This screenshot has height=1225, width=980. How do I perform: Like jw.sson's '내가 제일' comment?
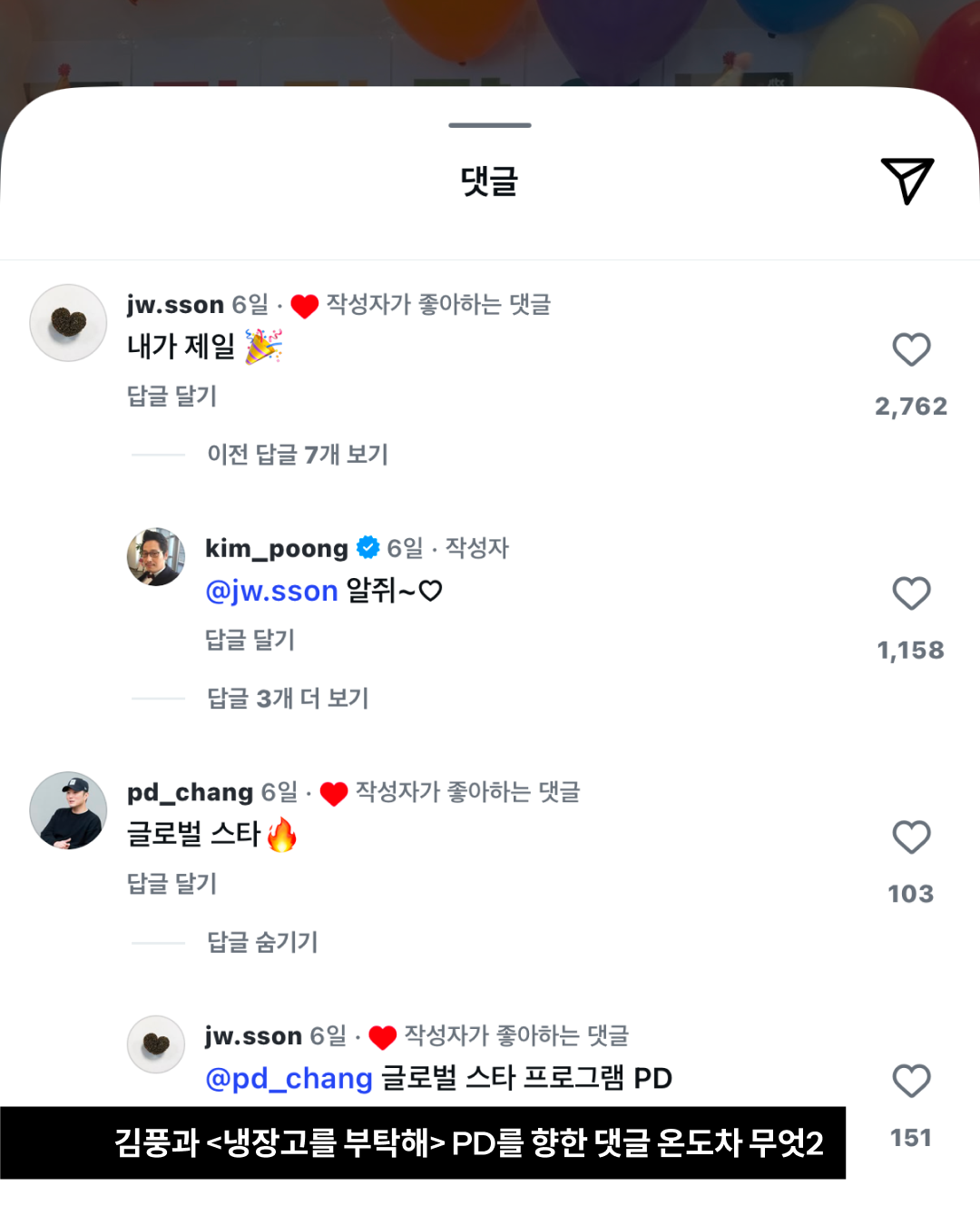911,350
